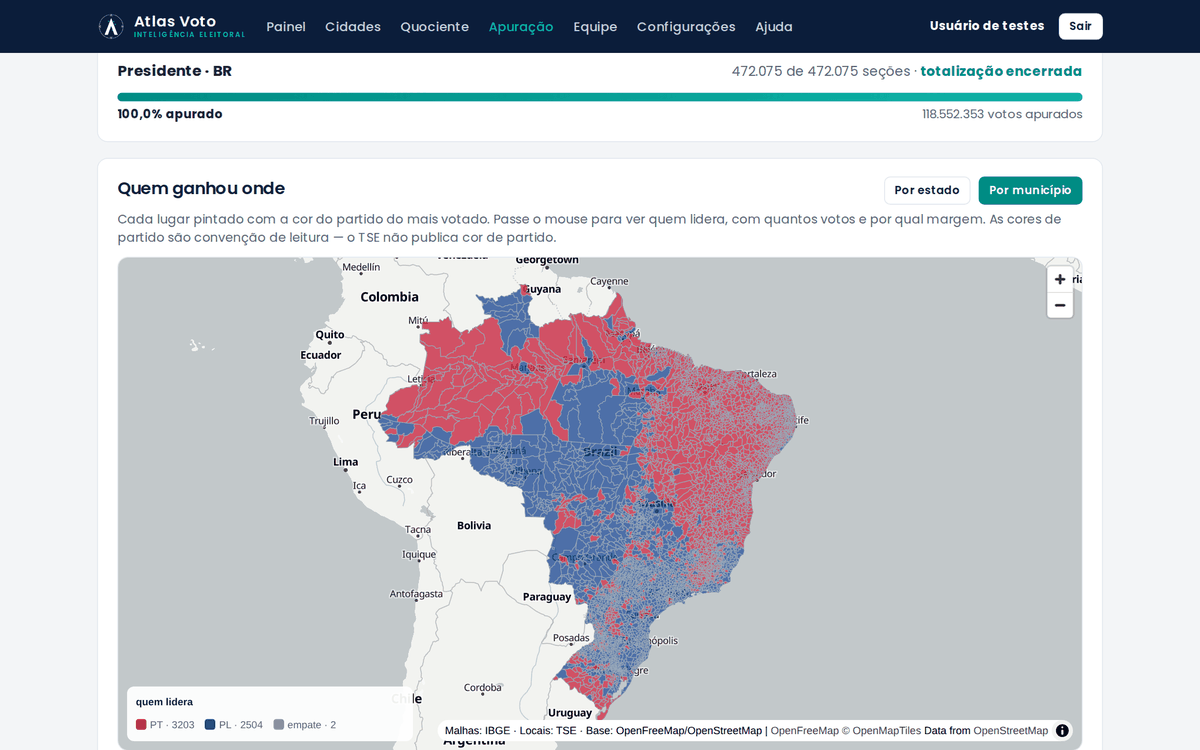Screen dimensions: 1200x750
Task: Click the 'quem lidera' legend title
Action: point(164,702)
